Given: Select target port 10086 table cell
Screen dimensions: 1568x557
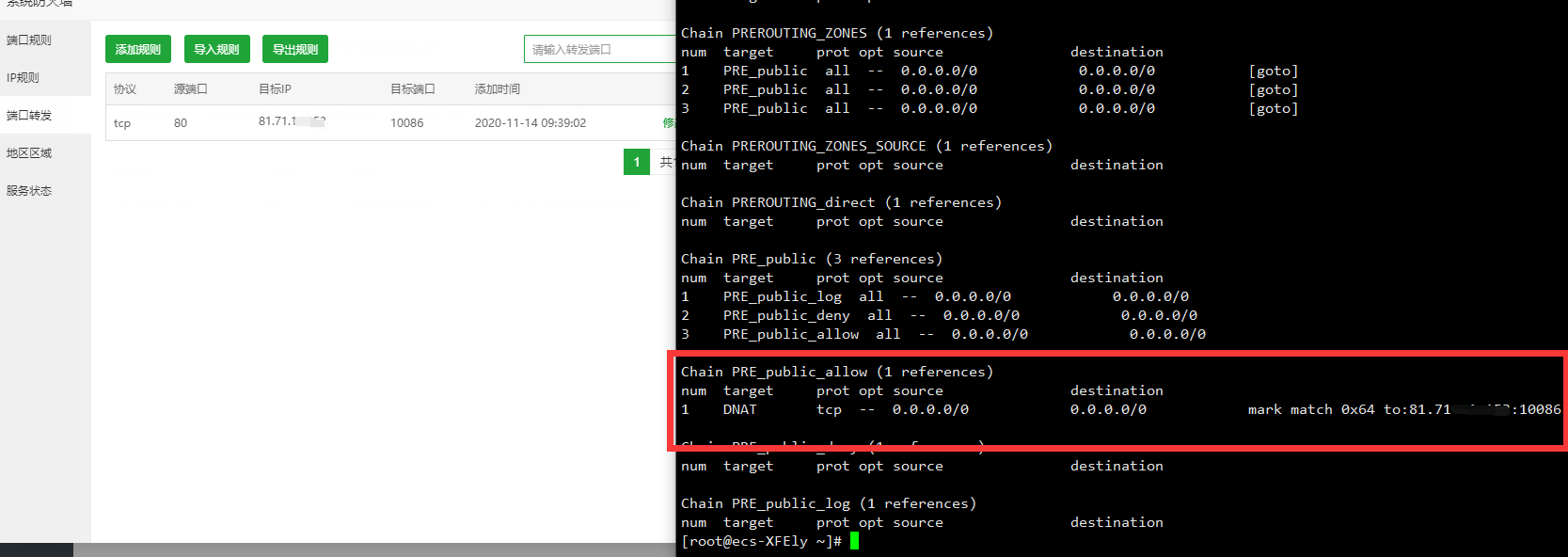Looking at the screenshot, I should [x=407, y=123].
